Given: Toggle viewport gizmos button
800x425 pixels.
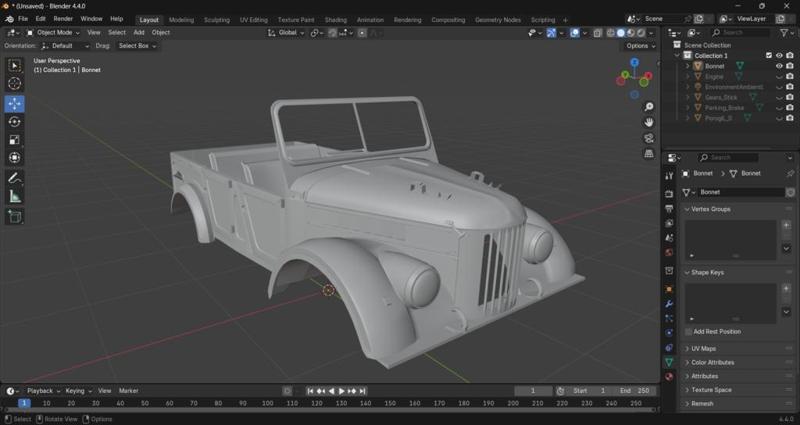Looking at the screenshot, I should (551, 33).
